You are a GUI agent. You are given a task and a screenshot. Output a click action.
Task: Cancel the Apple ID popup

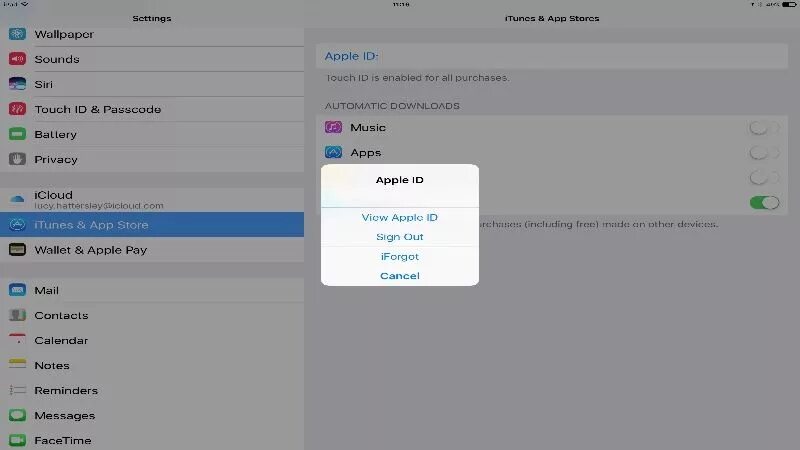pos(399,276)
